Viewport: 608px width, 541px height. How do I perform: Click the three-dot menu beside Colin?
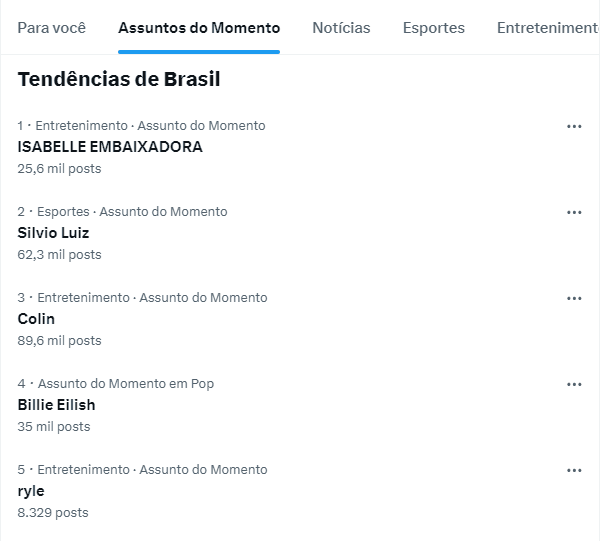pos(574,298)
